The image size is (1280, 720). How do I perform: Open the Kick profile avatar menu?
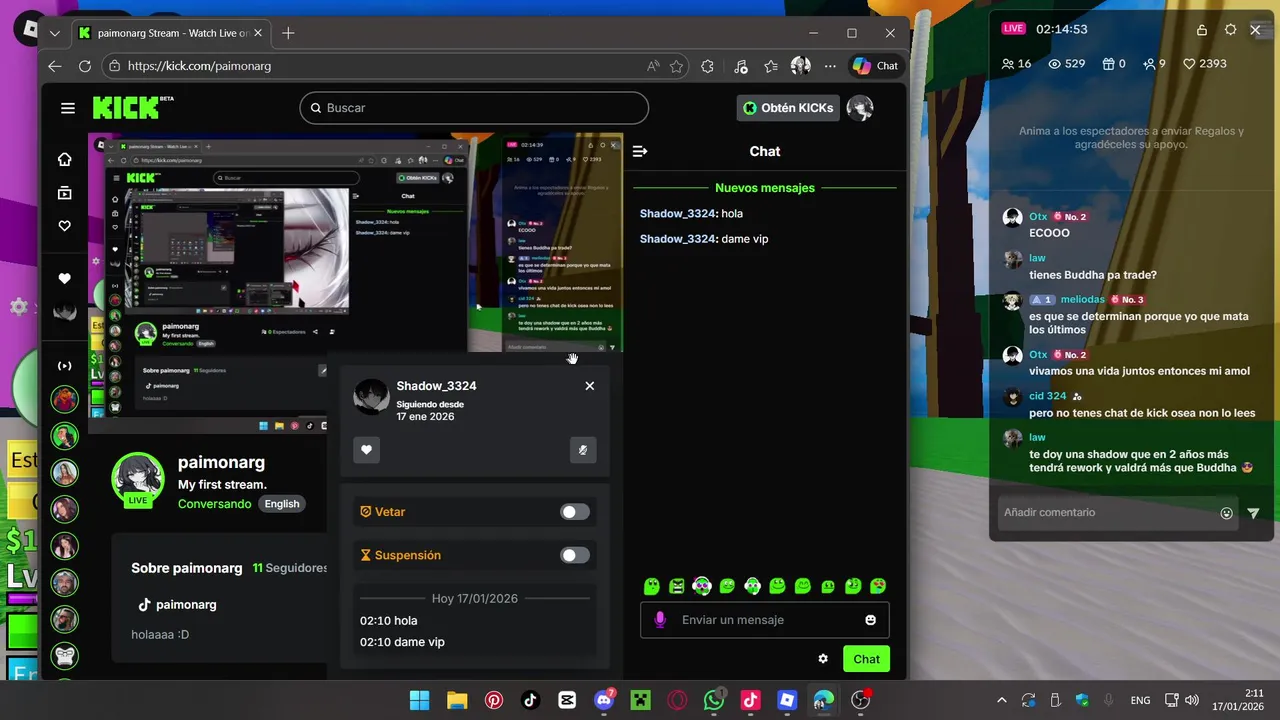pyautogui.click(x=860, y=108)
